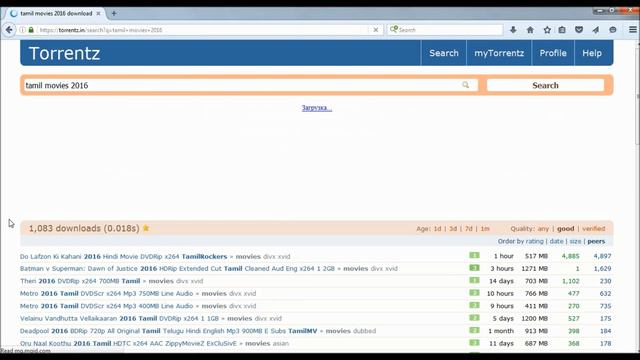Open myTorrentz in header menu
This screenshot has height=360, width=640.
(499, 53)
